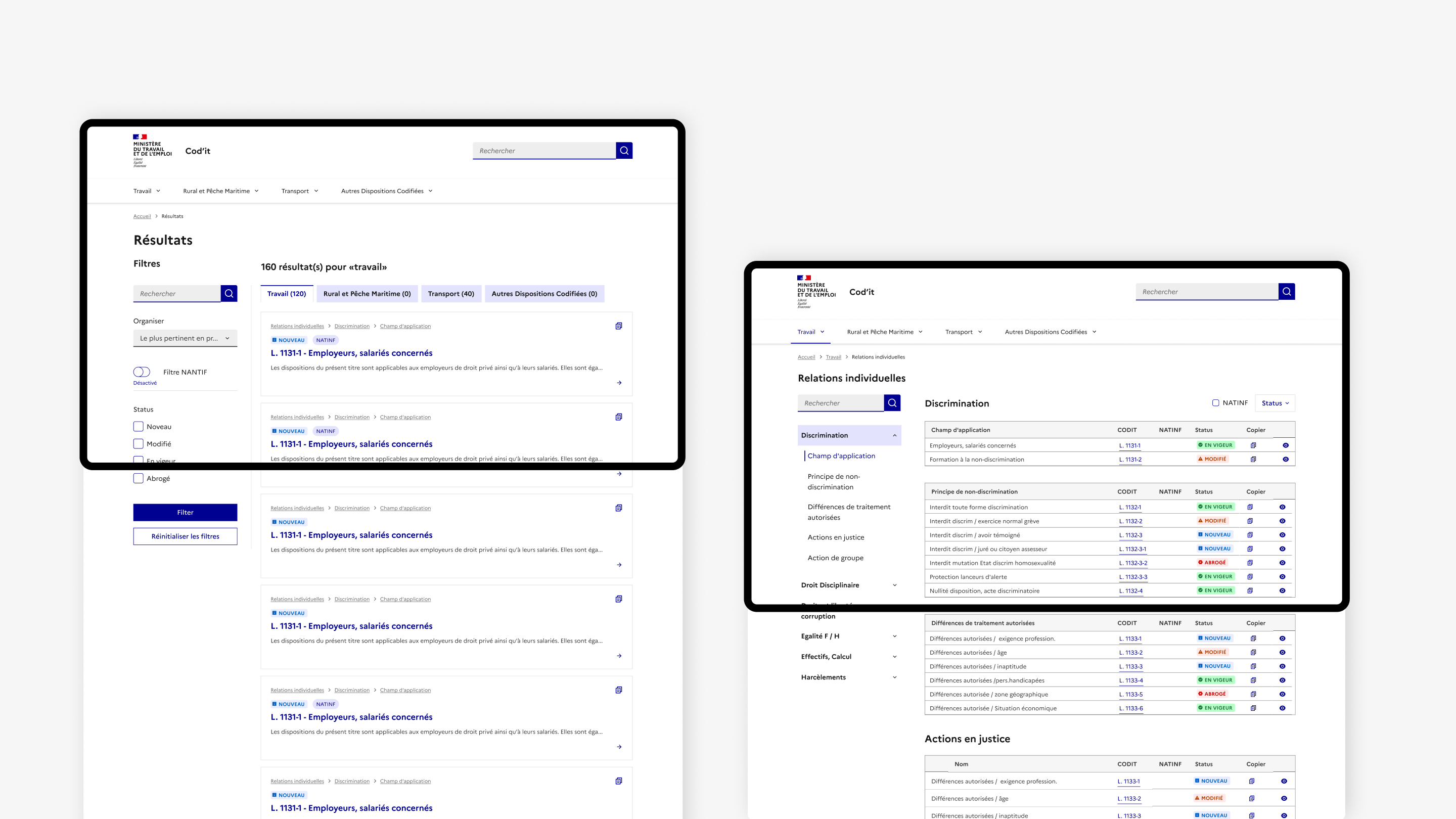The width and height of the screenshot is (1456, 819).
Task: Copy the first L. 1131-1 result card
Action: 619,326
